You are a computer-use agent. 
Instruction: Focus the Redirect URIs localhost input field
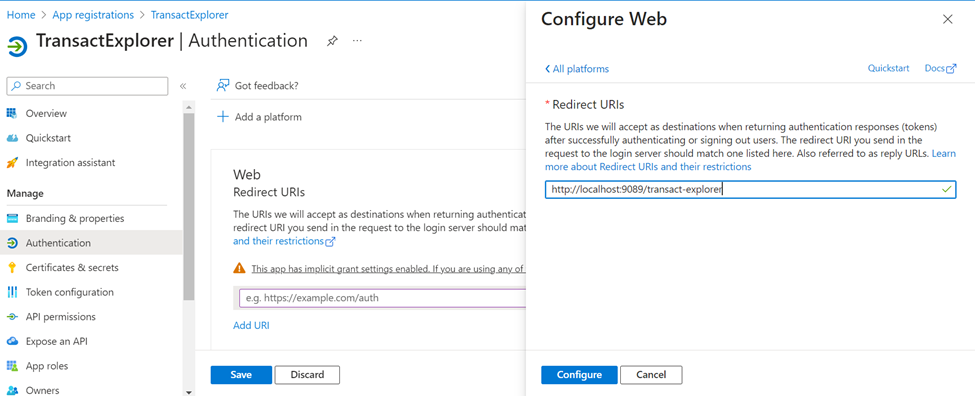tap(750, 190)
